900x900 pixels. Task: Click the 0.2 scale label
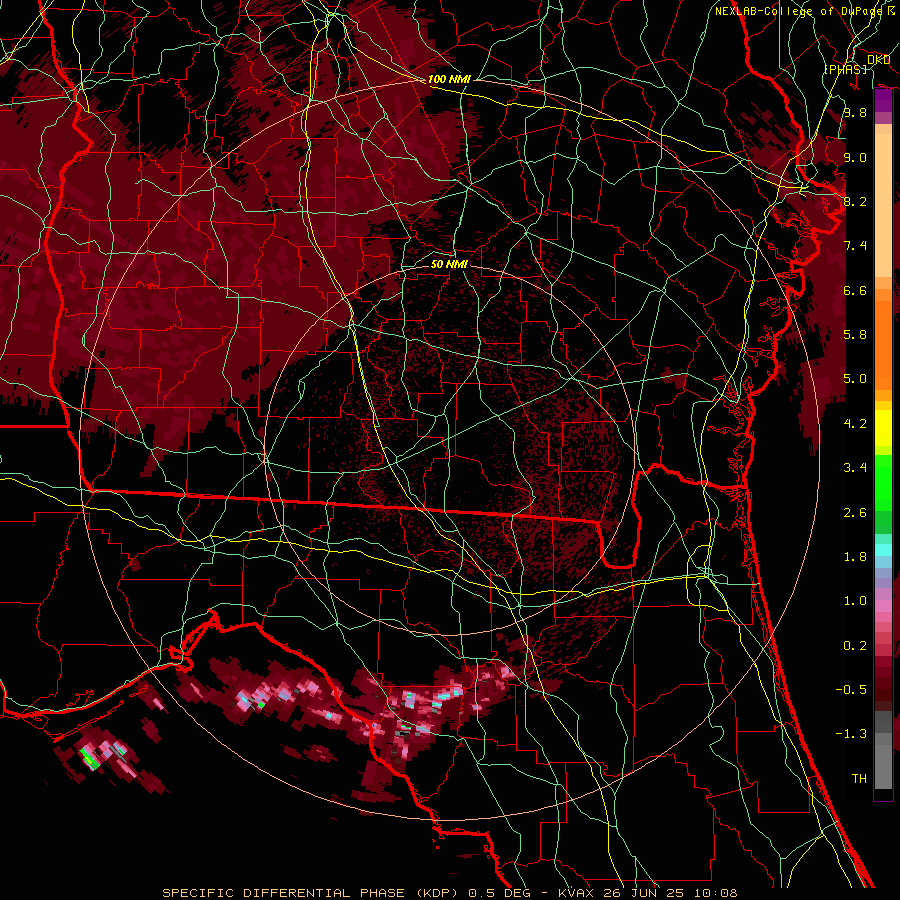pyautogui.click(x=855, y=646)
